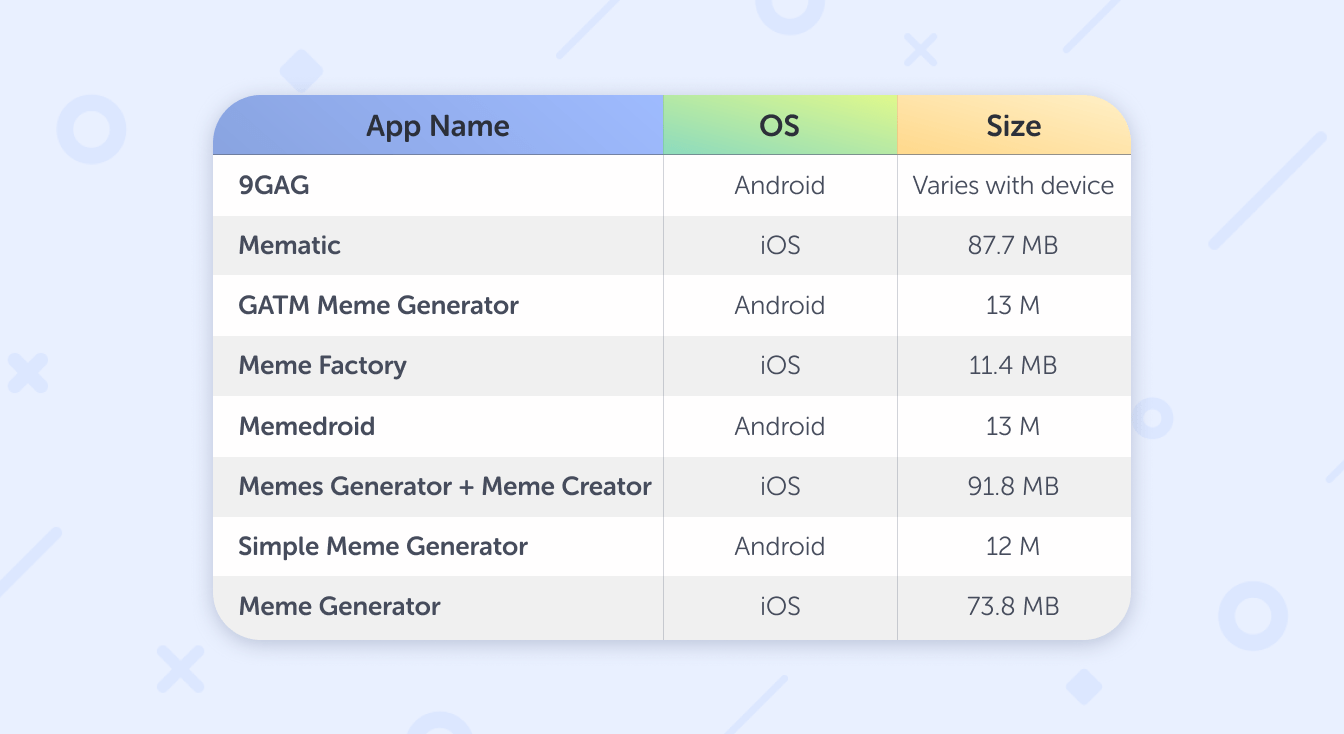Click the 12 M size value

click(1013, 546)
